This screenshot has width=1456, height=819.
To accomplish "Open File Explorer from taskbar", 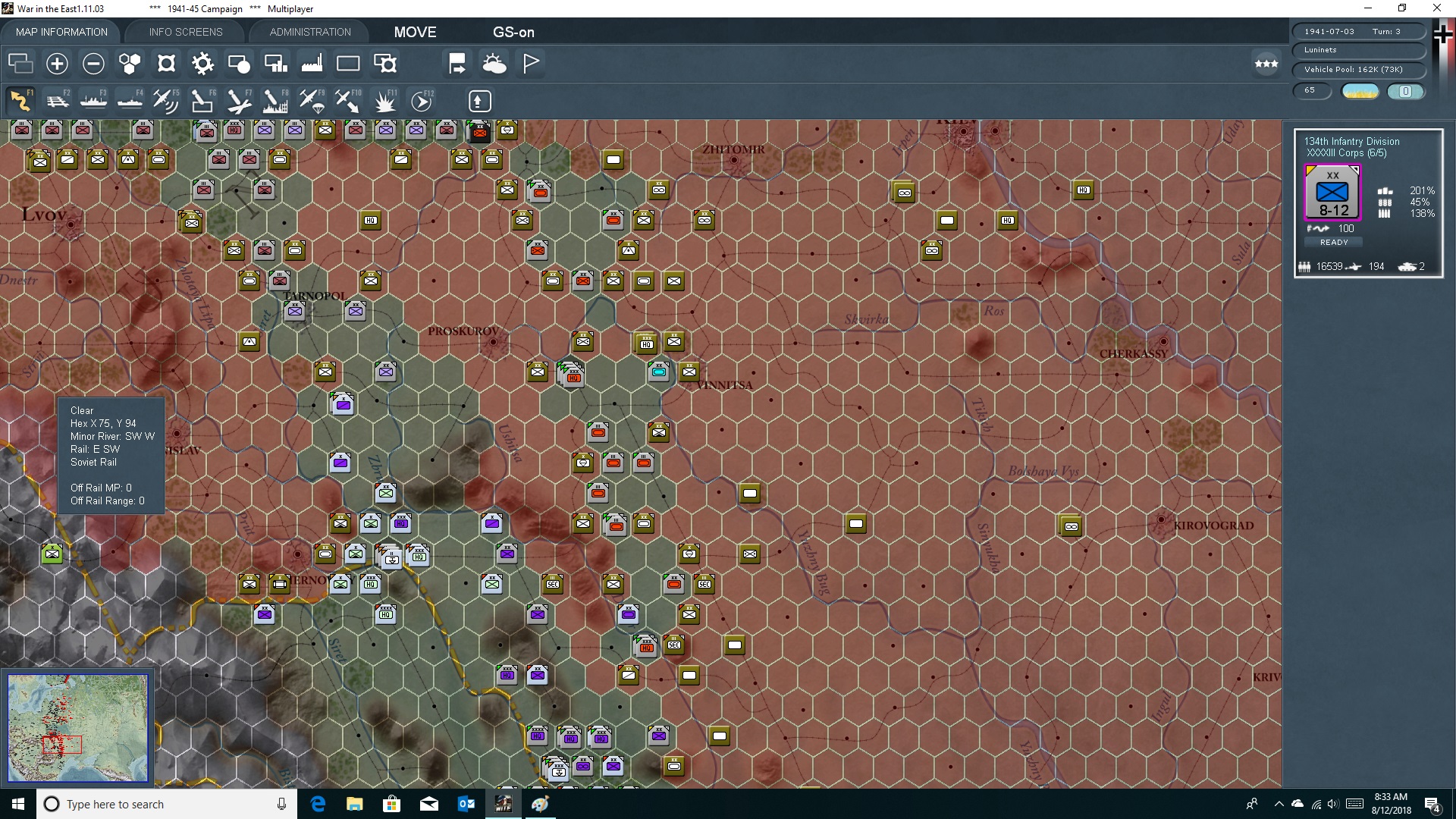I will point(355,804).
